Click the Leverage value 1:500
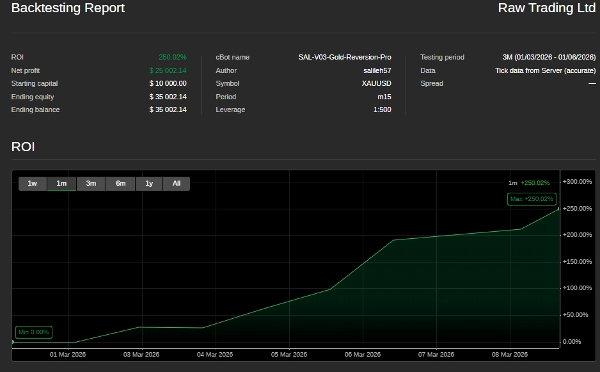Screen dimensions: 600x372 coord(382,109)
